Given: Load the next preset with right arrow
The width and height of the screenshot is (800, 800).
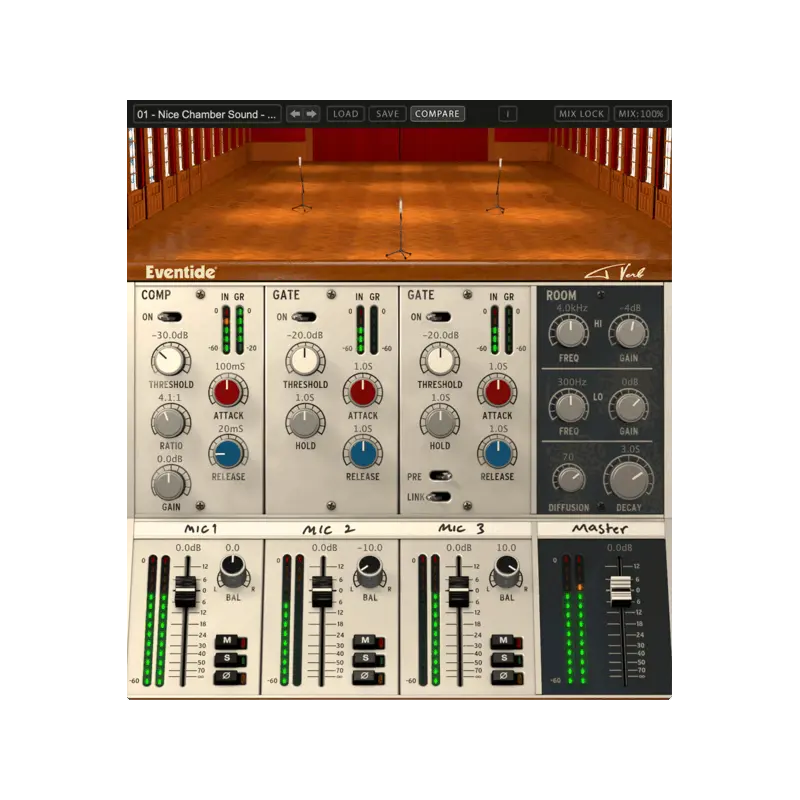Looking at the screenshot, I should pos(311,114).
